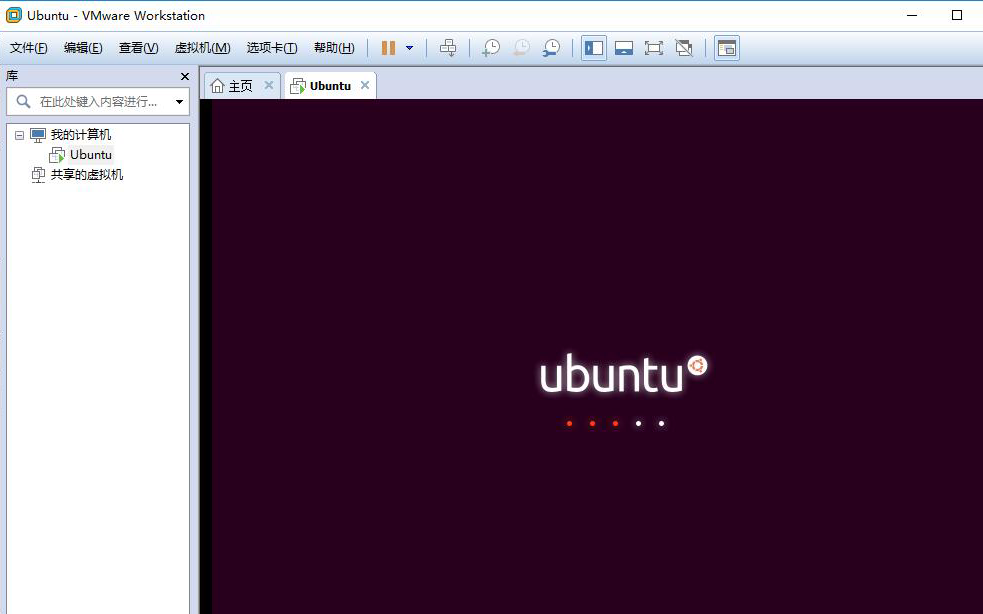
Task: Open the 编辑(E) menu
Action: point(83,48)
